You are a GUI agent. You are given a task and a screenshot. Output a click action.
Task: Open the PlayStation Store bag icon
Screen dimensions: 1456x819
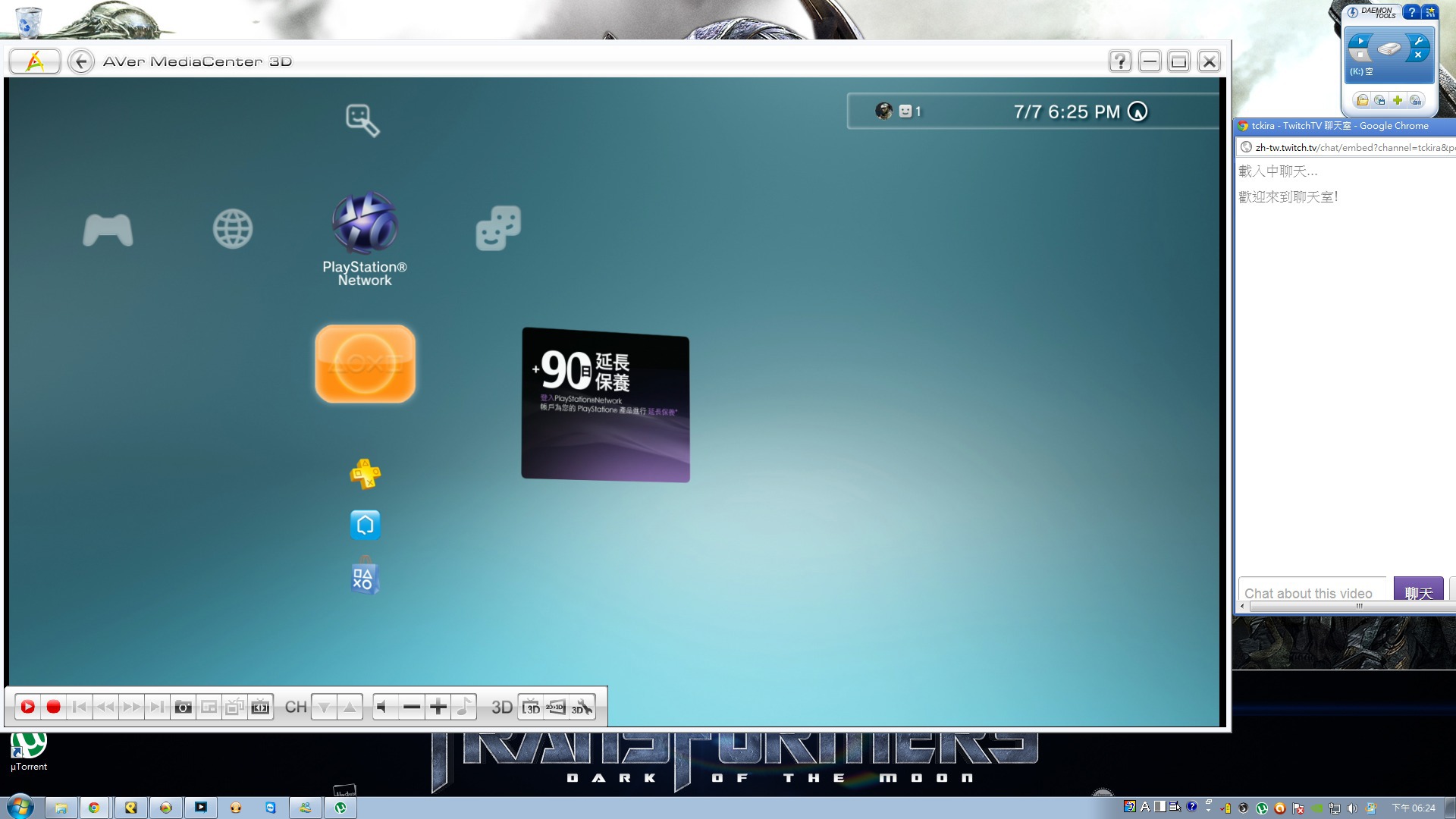(365, 578)
